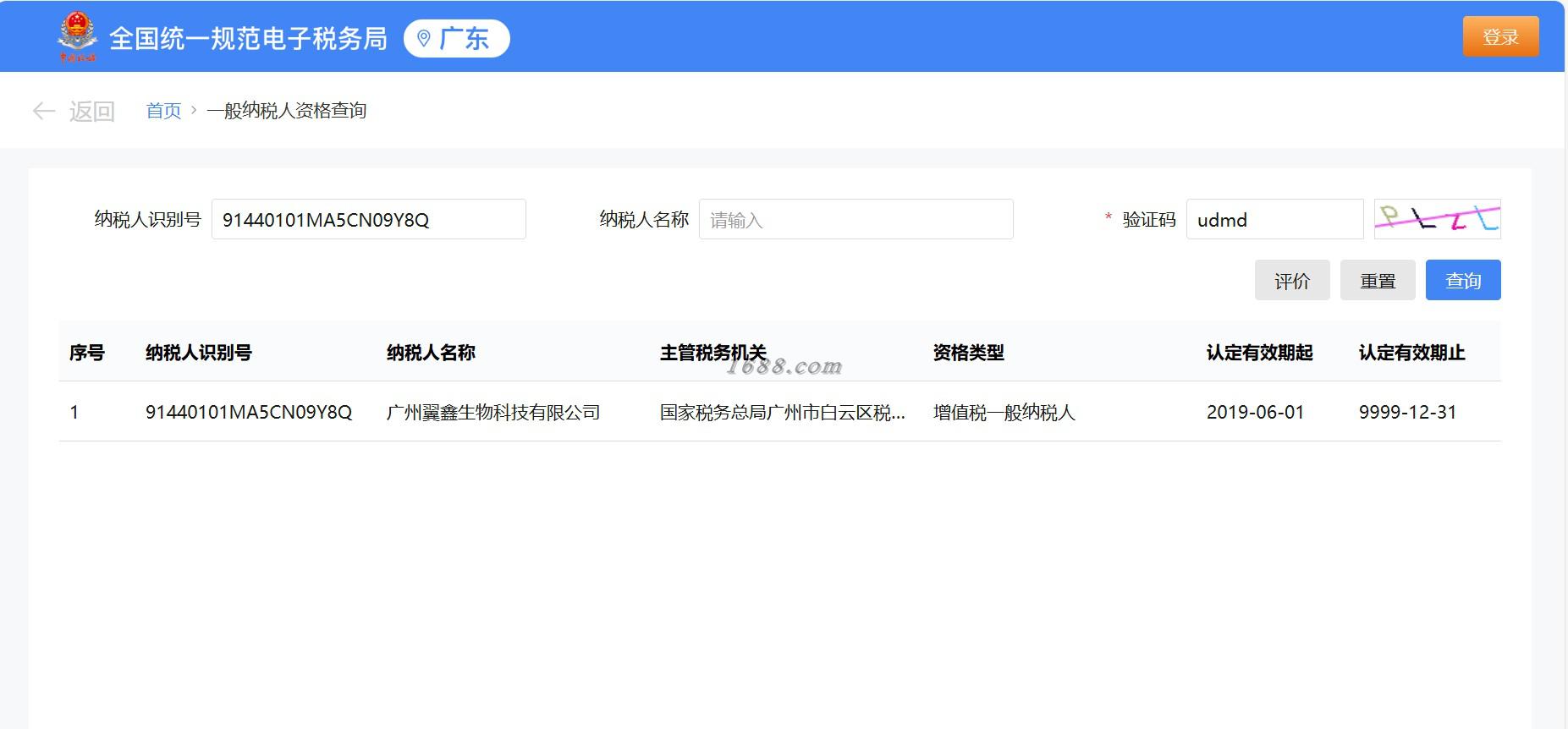1568x729 pixels.
Task: Click the 返回 text link
Action: [91, 111]
